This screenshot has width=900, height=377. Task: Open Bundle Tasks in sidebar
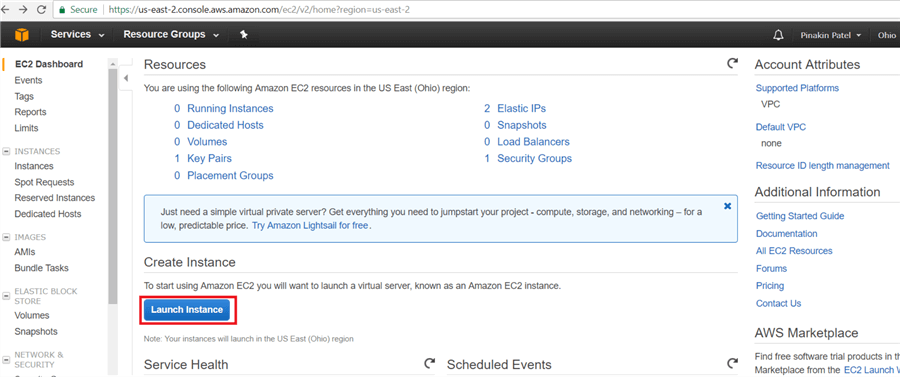click(41, 268)
